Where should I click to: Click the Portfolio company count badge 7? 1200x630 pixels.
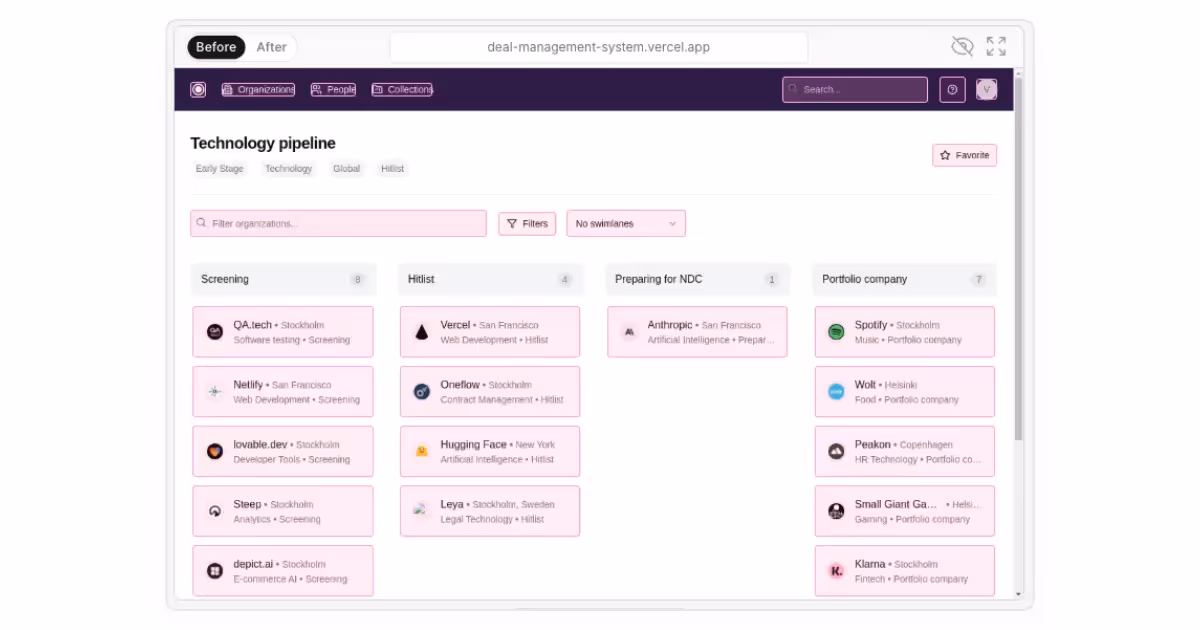978,280
